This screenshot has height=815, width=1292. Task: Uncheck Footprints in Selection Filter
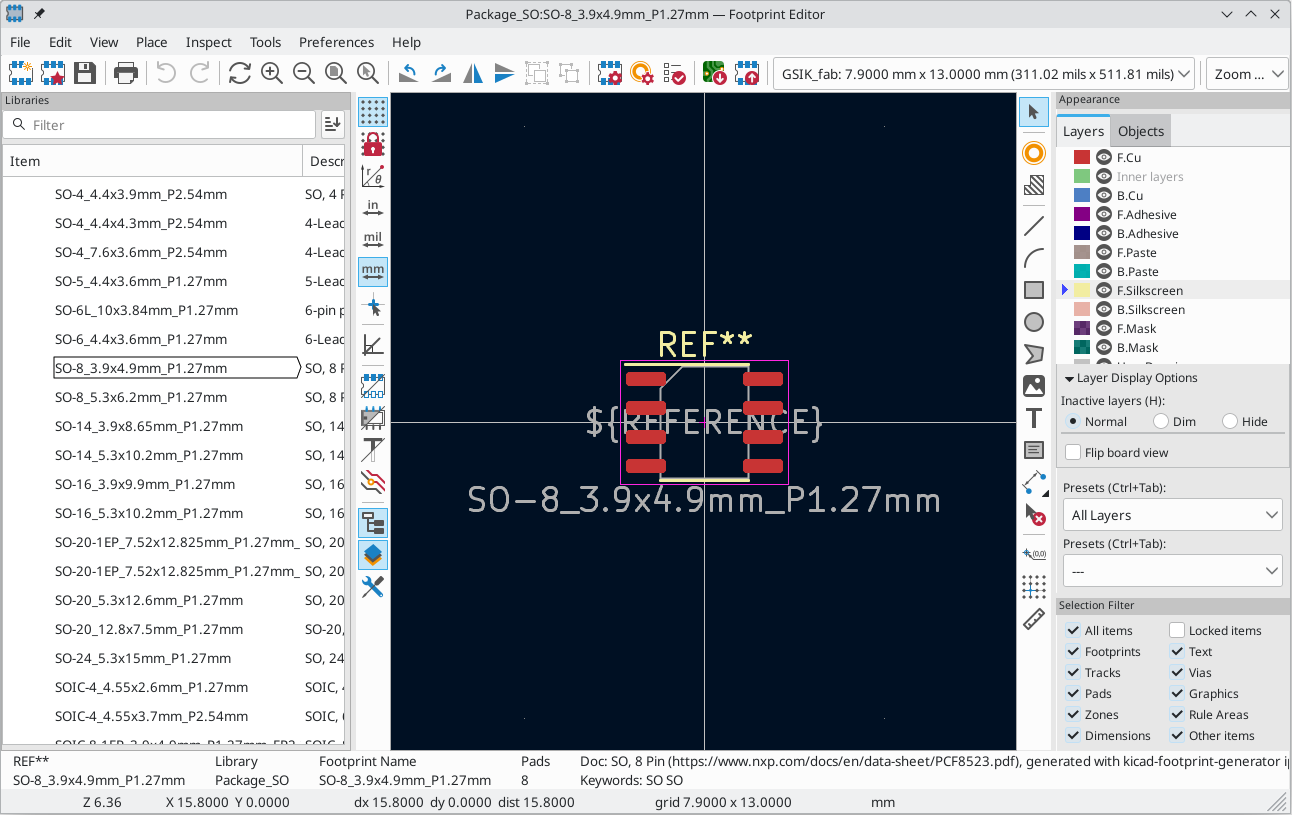click(x=1074, y=652)
